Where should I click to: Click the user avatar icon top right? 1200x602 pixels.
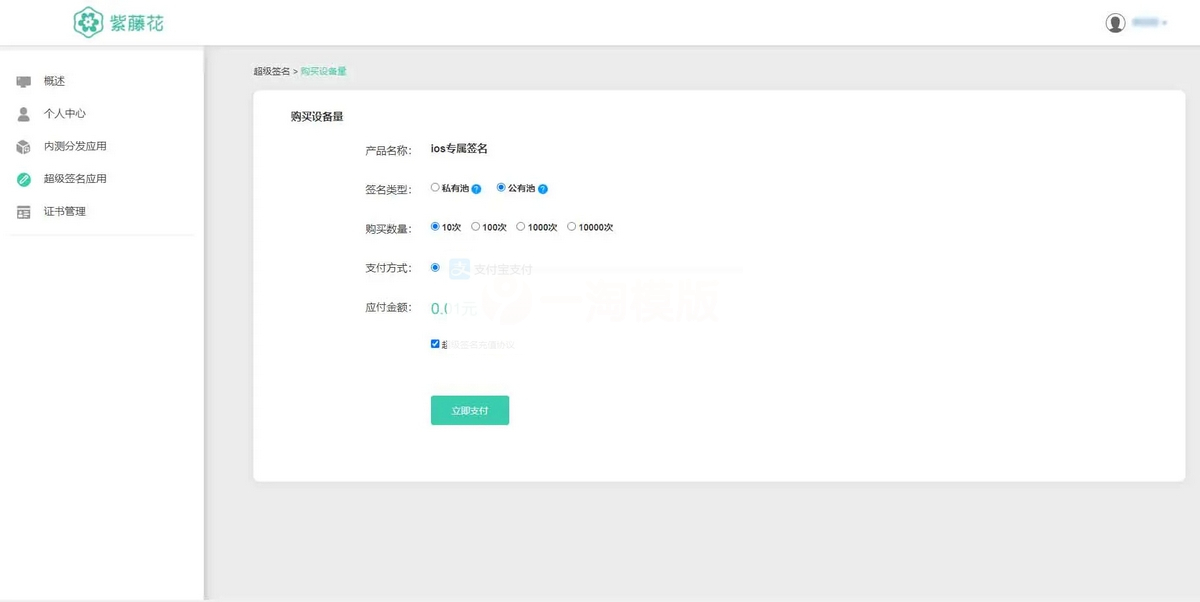[x=1114, y=22]
